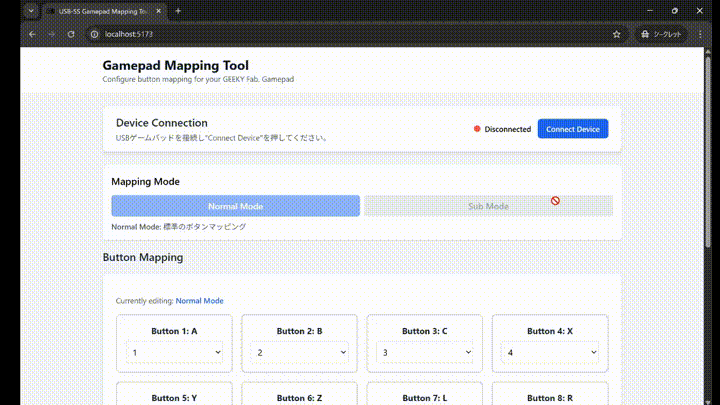Image resolution: width=720 pixels, height=405 pixels.
Task: Select Normal Mode mapping
Action: pos(236,206)
